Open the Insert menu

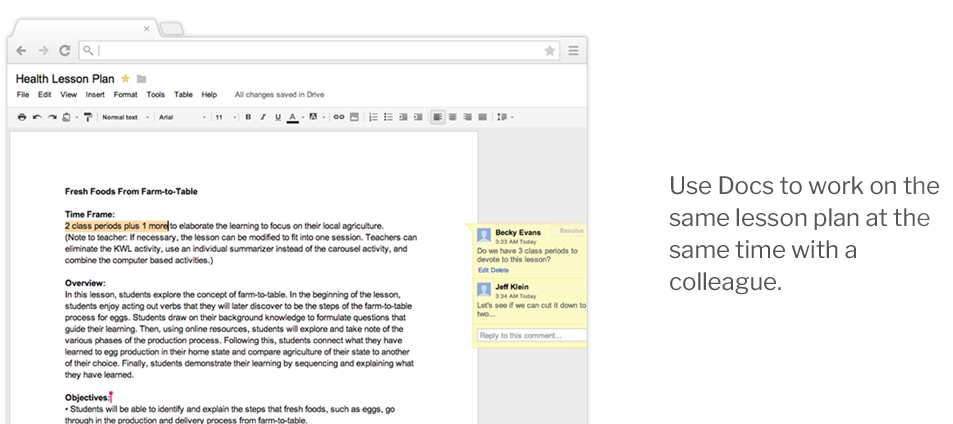click(x=95, y=95)
